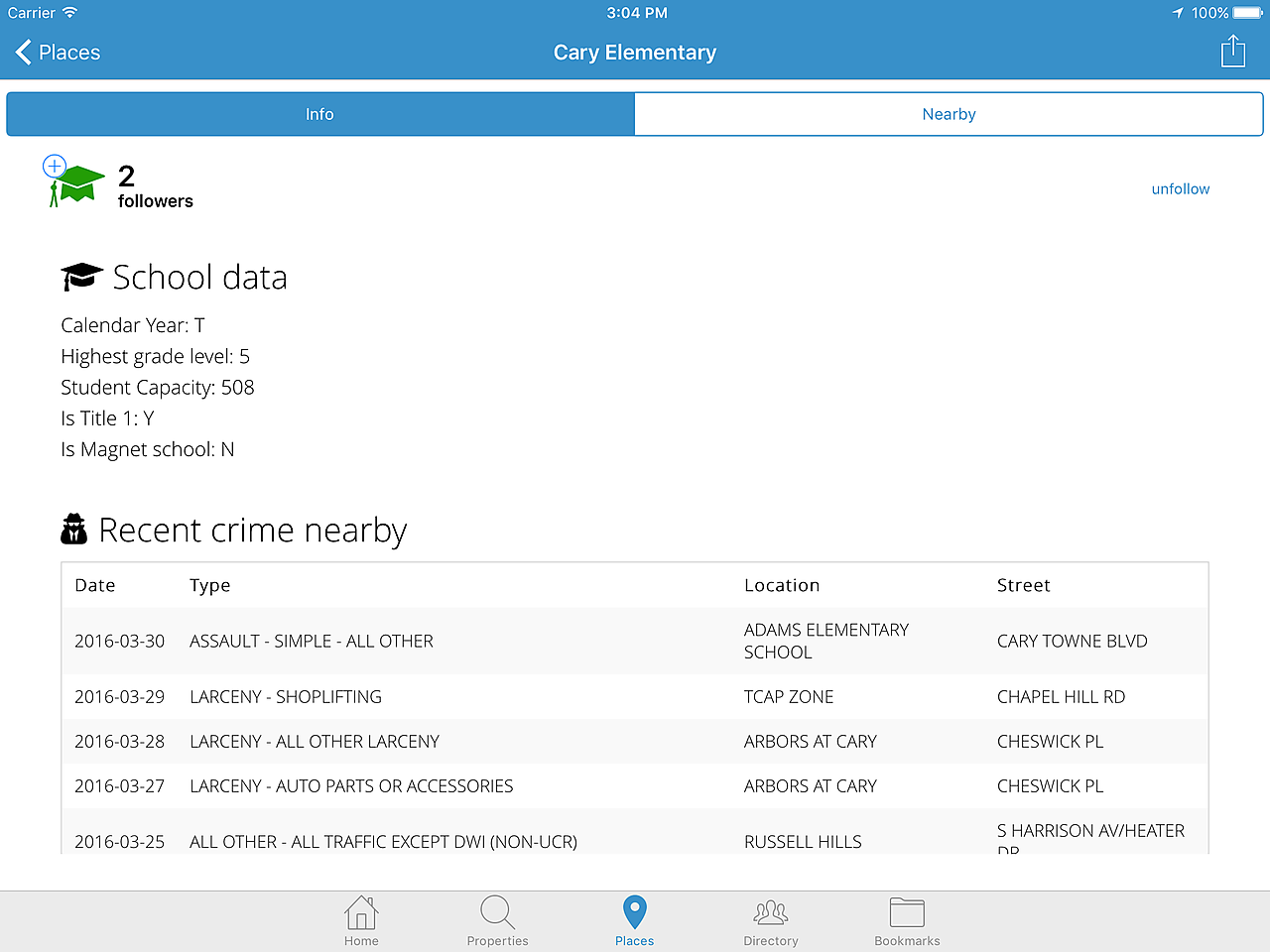Tap the 2 followers count

tap(155, 187)
